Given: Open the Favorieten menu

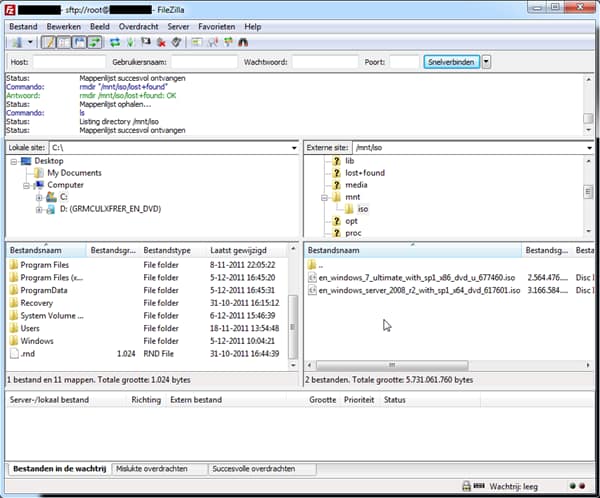Looking at the screenshot, I should pyautogui.click(x=217, y=27).
